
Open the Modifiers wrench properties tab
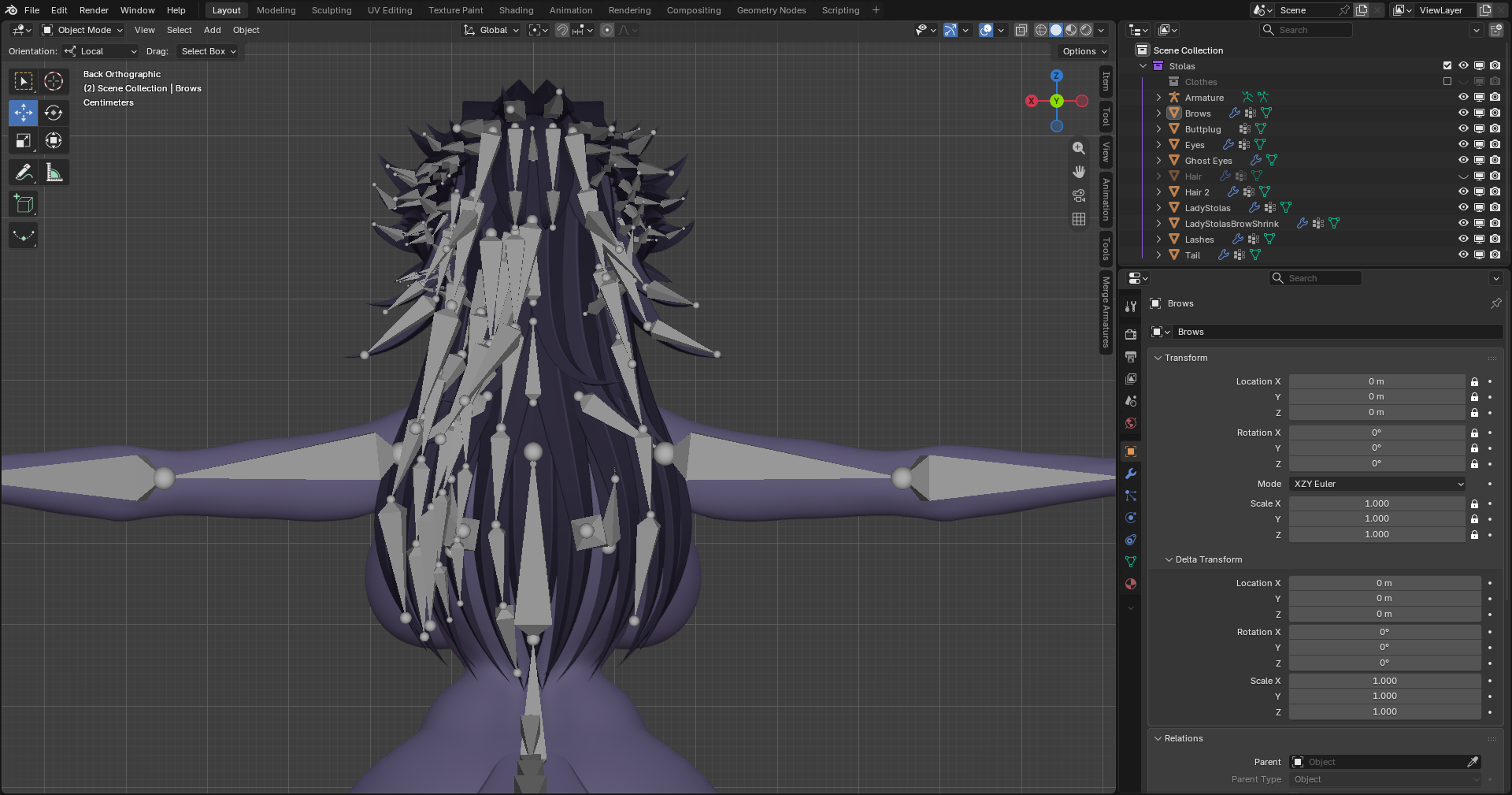1131,474
